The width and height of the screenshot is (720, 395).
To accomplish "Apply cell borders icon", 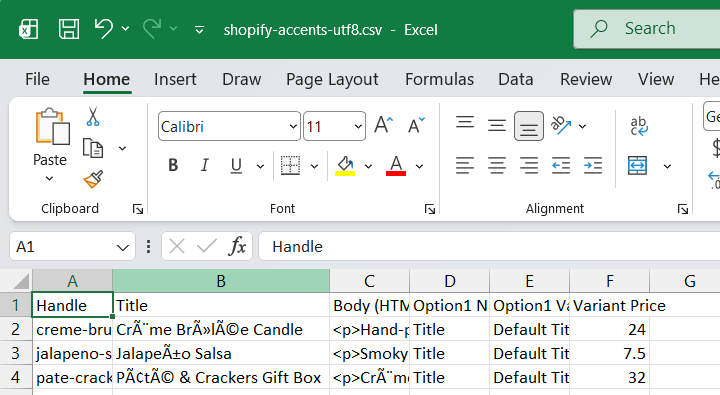I will point(290,165).
